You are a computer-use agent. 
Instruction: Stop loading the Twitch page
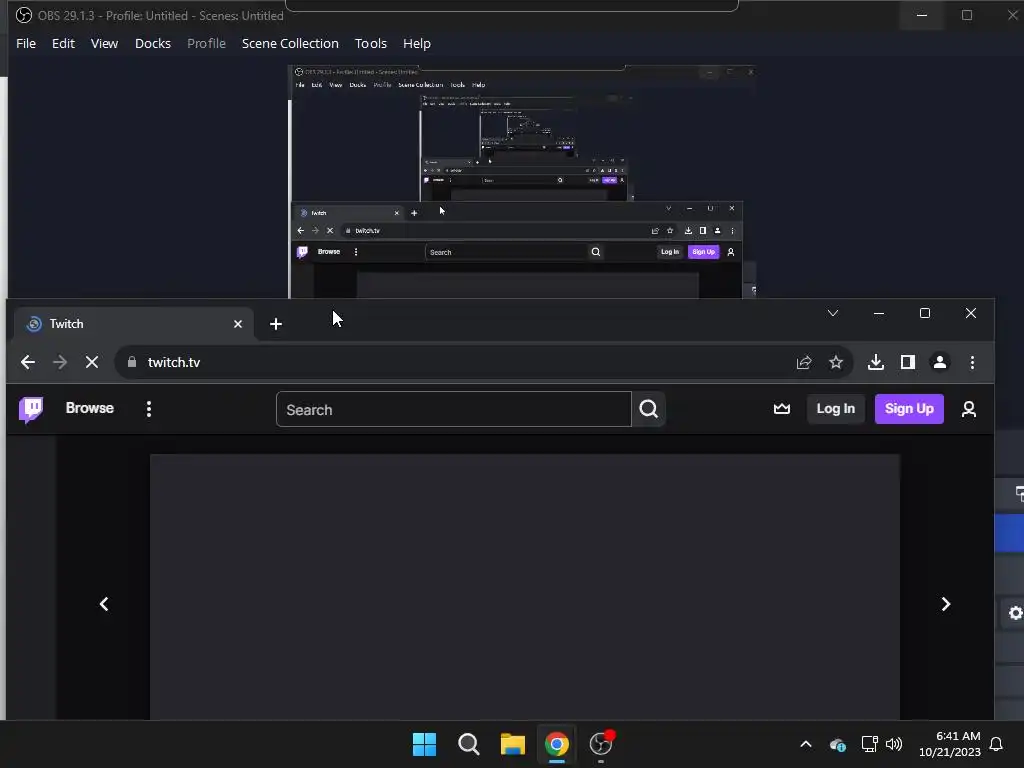(x=92, y=362)
